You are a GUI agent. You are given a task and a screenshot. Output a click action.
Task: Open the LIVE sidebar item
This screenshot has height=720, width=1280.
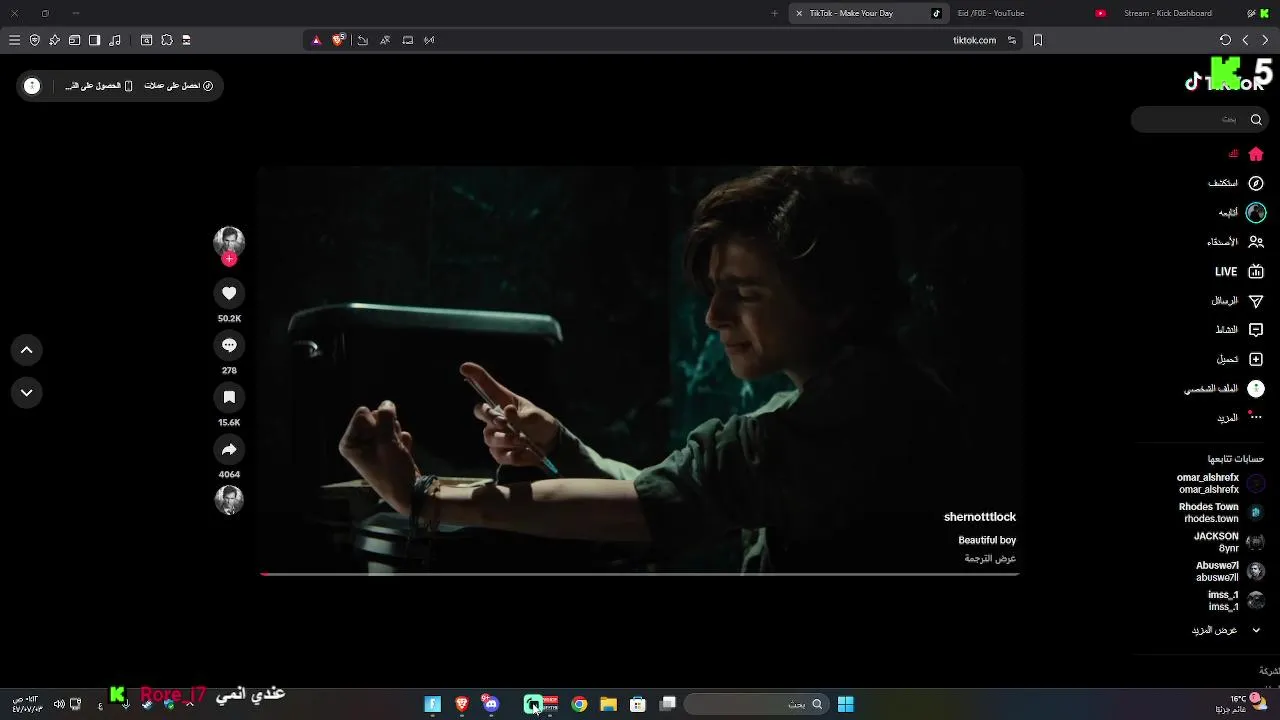tap(1239, 271)
